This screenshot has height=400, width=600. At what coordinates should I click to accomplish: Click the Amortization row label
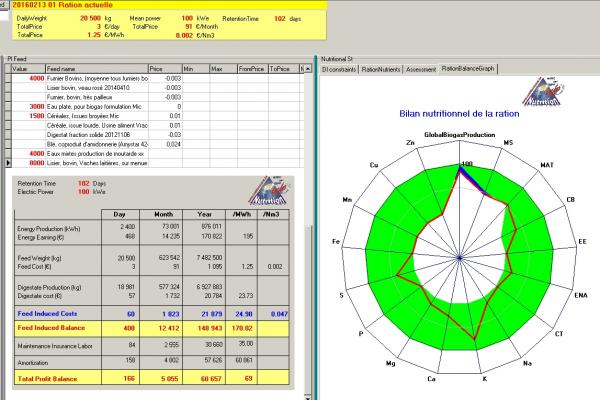click(33, 362)
